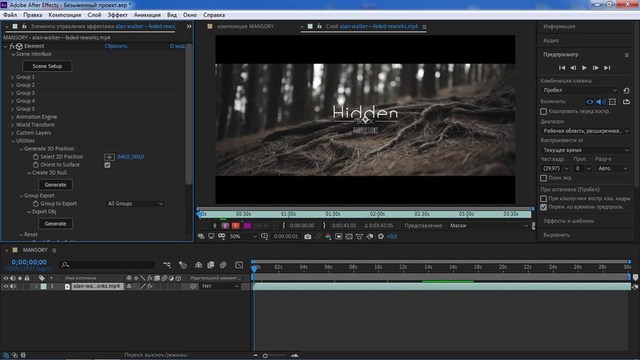Click the timeline search field
This screenshot has height=360, width=640.
(107, 265)
